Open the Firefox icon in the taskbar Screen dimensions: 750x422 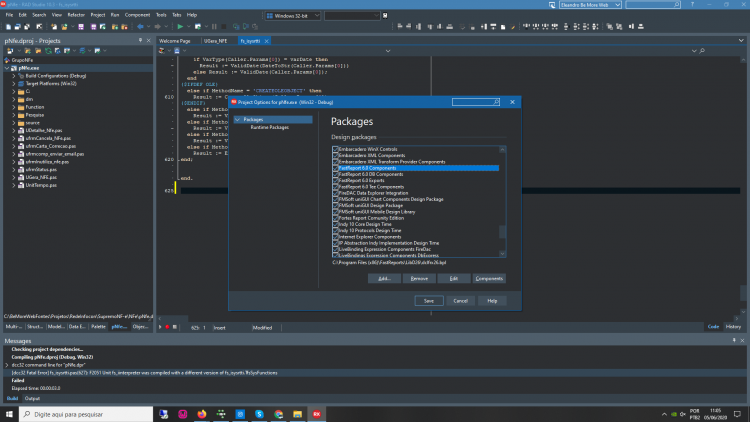point(202,414)
